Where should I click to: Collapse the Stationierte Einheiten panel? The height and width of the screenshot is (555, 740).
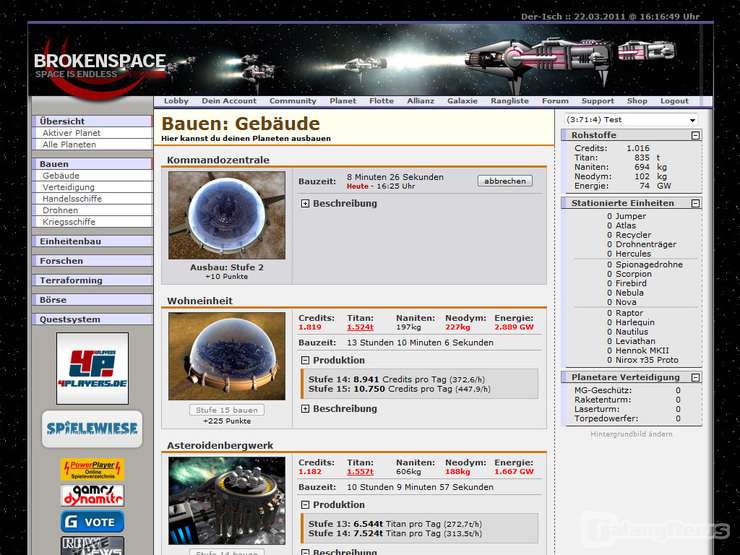coord(695,203)
